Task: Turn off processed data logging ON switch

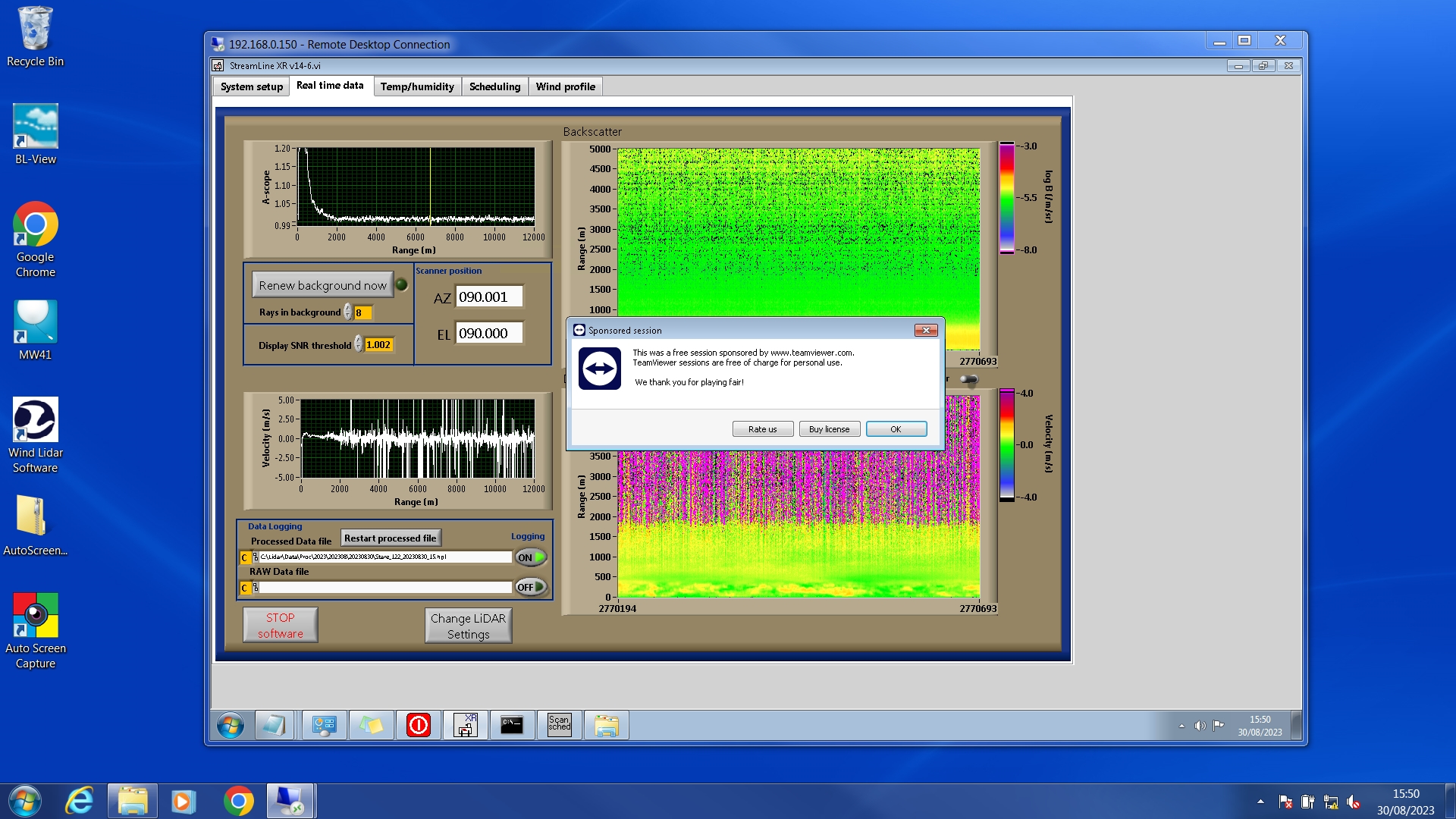Action: point(531,557)
